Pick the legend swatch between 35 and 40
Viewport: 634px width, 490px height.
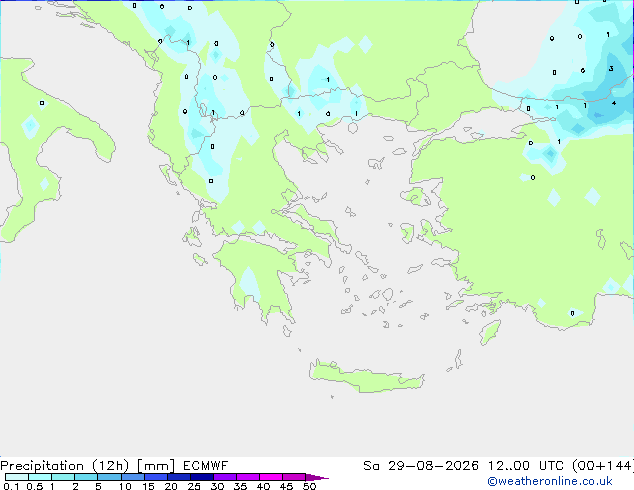pos(247,477)
